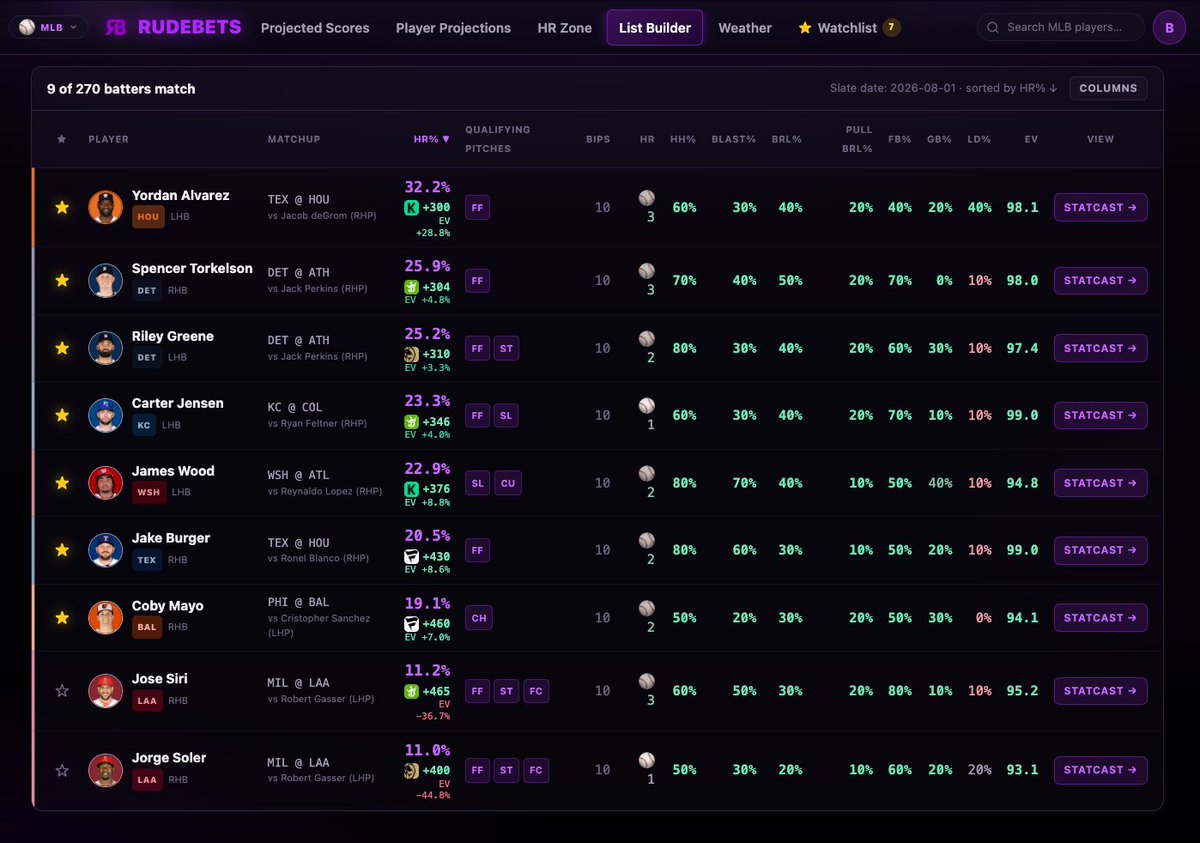This screenshot has width=1200, height=843.
Task: Open Jose Siri STATCAST view
Action: [1100, 691]
